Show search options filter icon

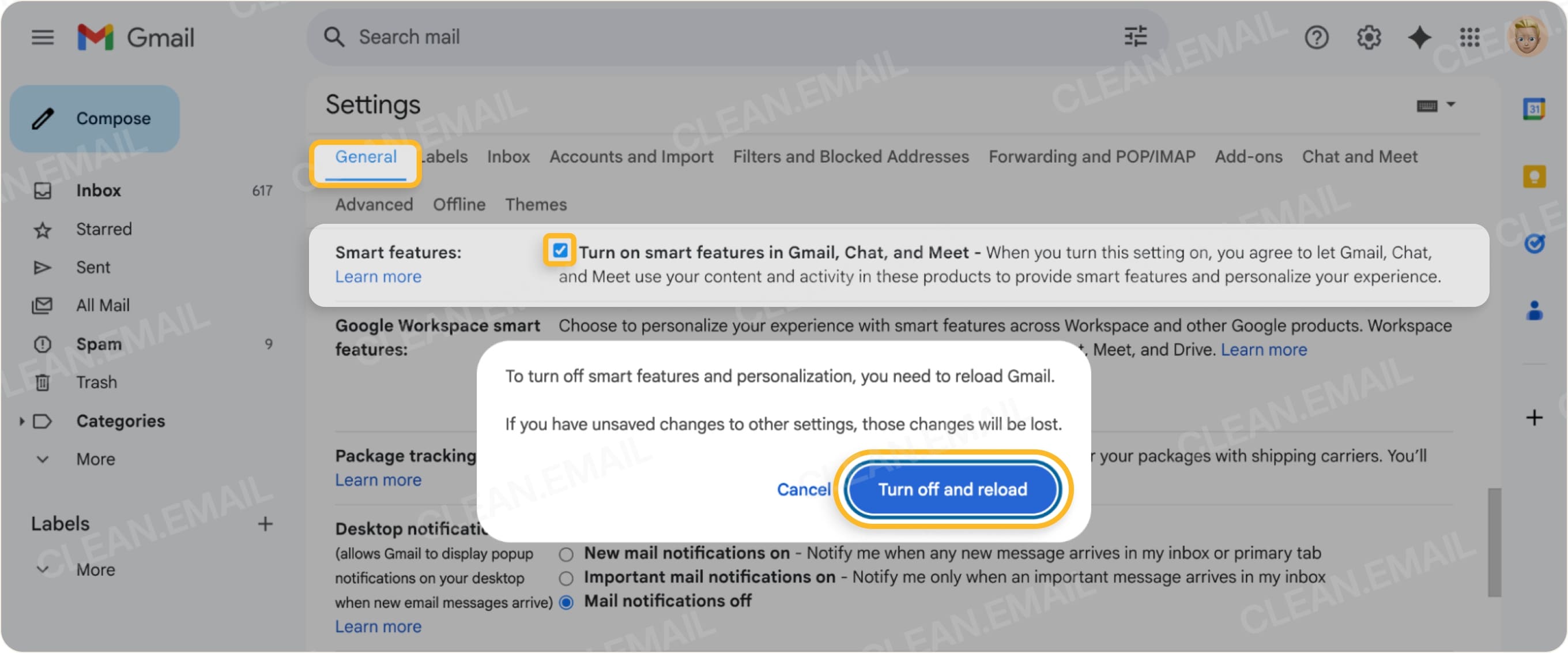click(x=1134, y=37)
